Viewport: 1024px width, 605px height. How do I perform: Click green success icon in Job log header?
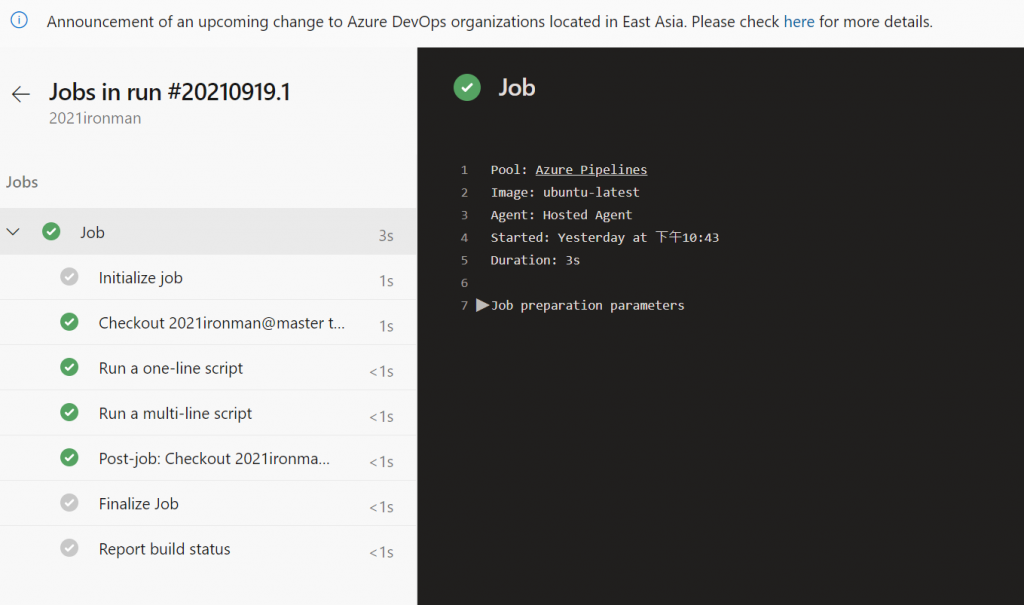tap(466, 88)
